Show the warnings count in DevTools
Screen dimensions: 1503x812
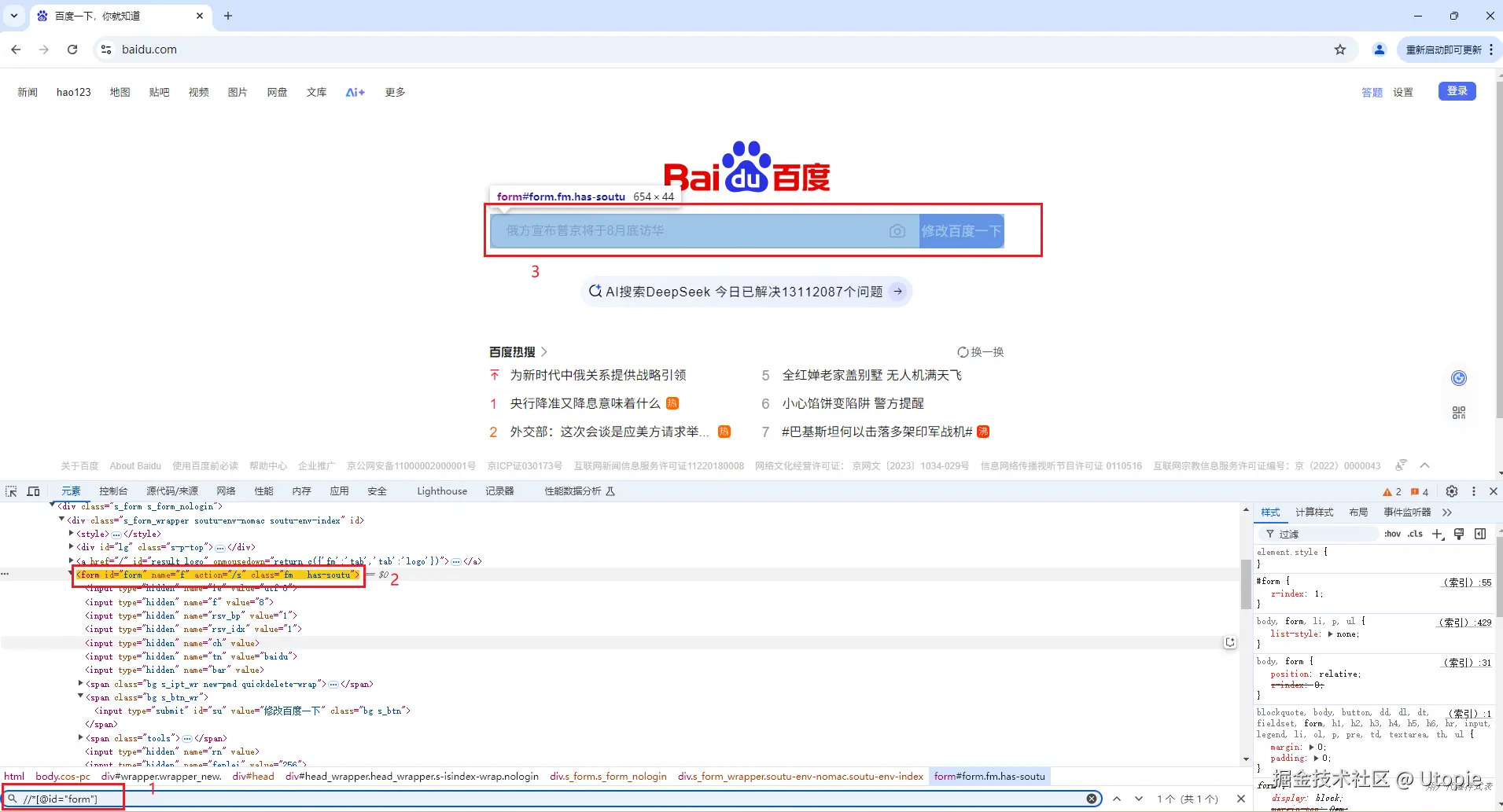[1392, 492]
